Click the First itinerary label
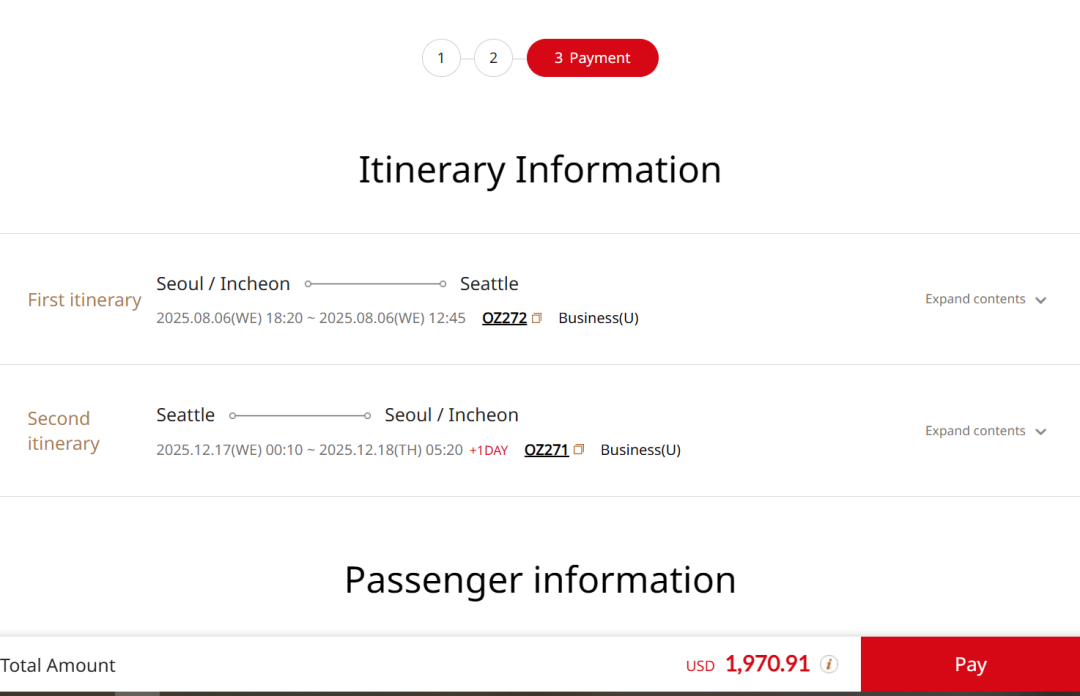 click(84, 300)
